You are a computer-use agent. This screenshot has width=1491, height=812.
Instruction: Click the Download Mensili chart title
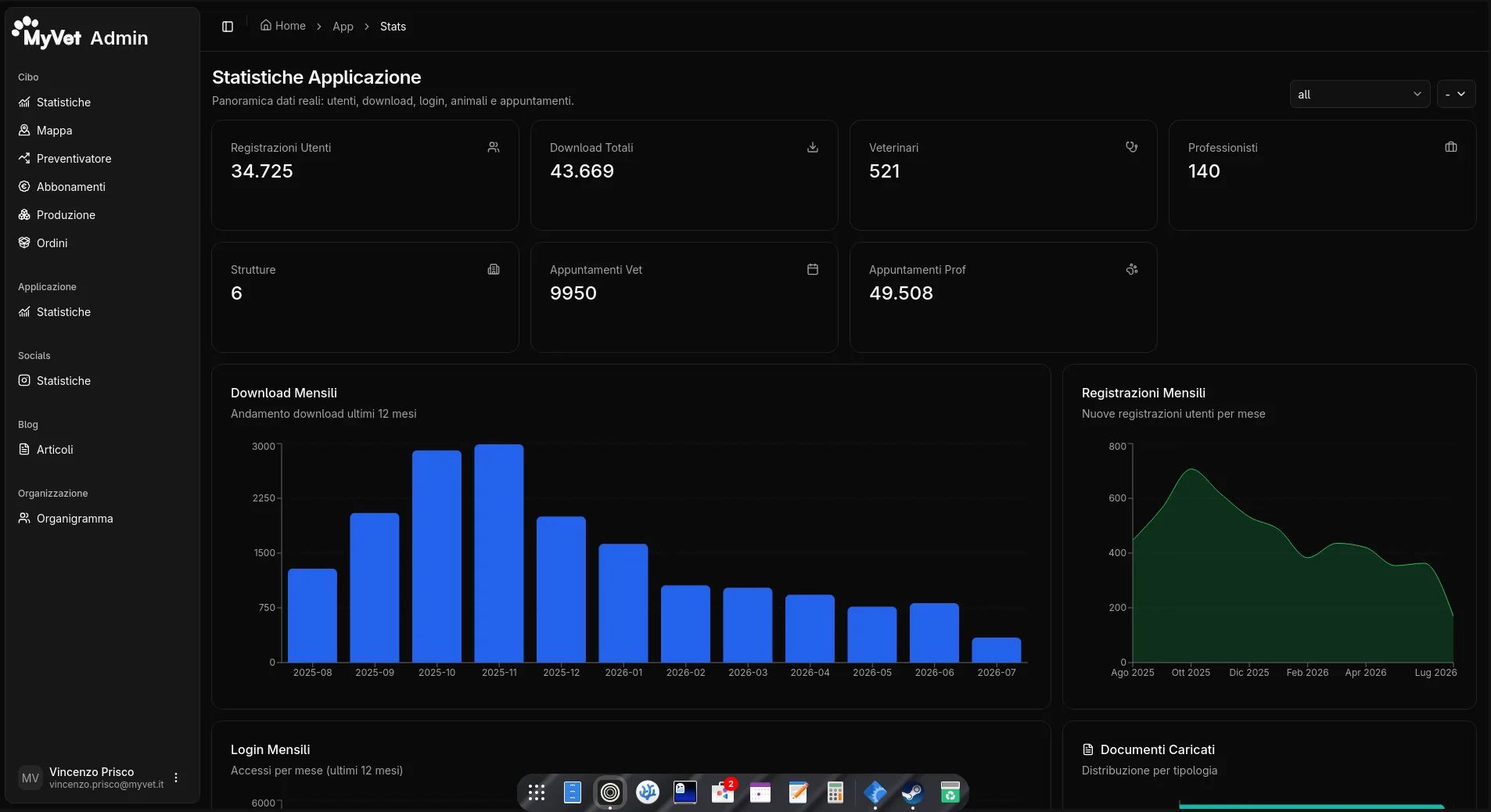click(284, 393)
